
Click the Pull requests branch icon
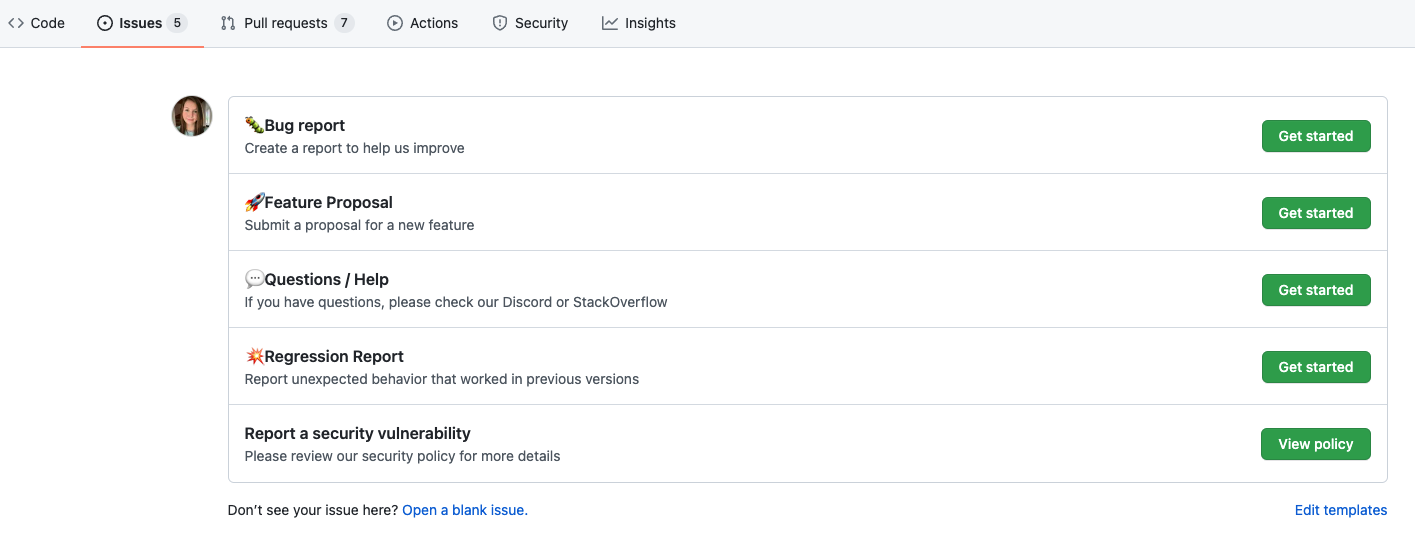(x=228, y=23)
